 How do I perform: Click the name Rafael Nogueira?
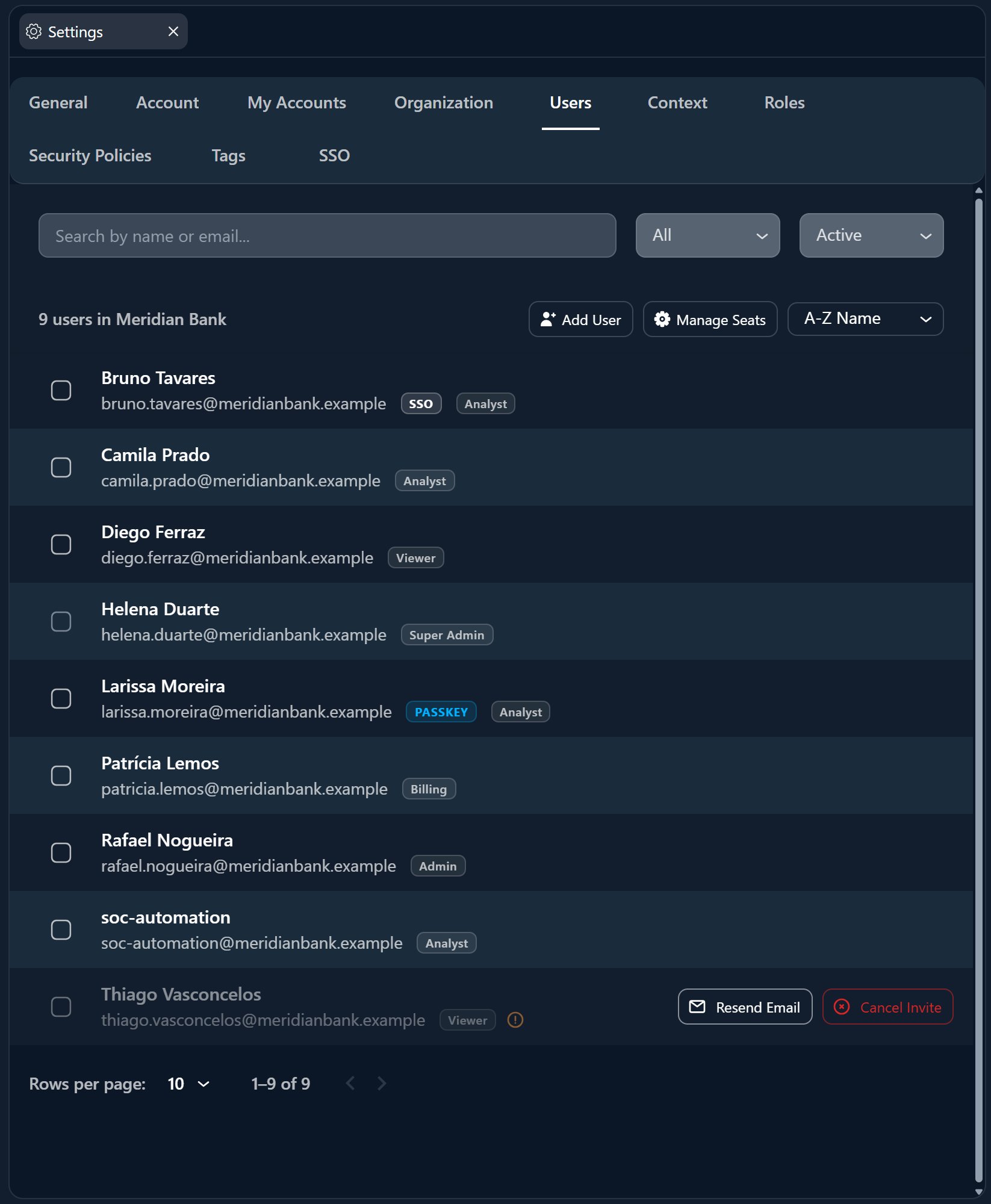coord(167,840)
